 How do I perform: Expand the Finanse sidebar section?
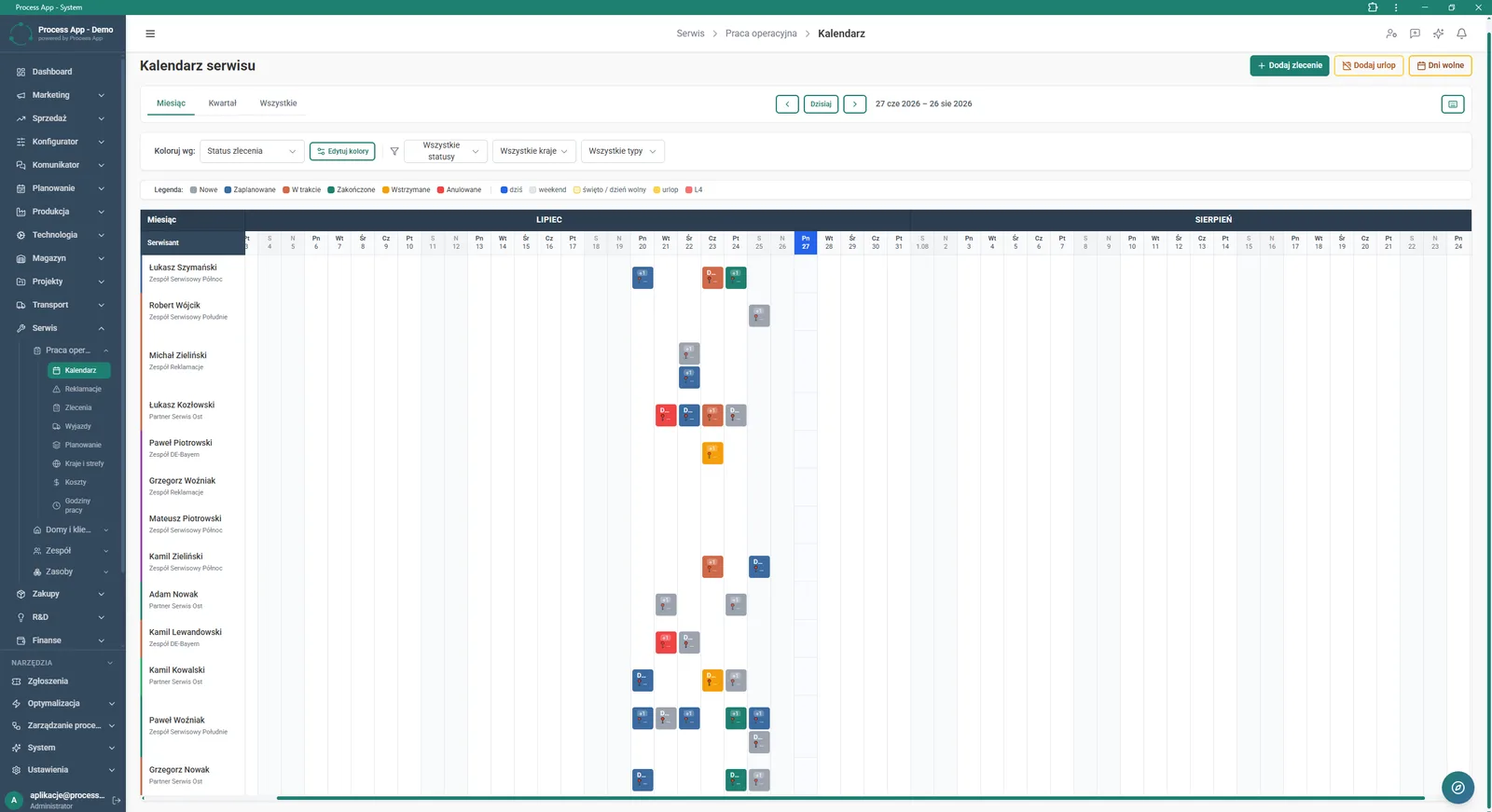(x=62, y=640)
